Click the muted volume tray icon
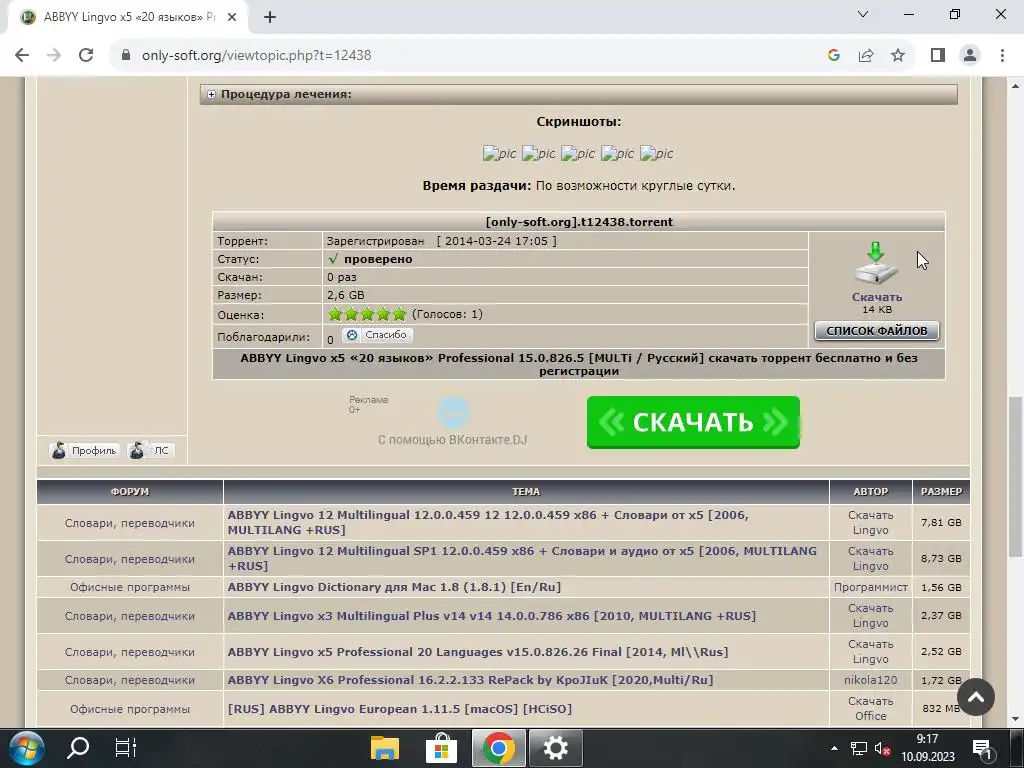 (x=882, y=749)
